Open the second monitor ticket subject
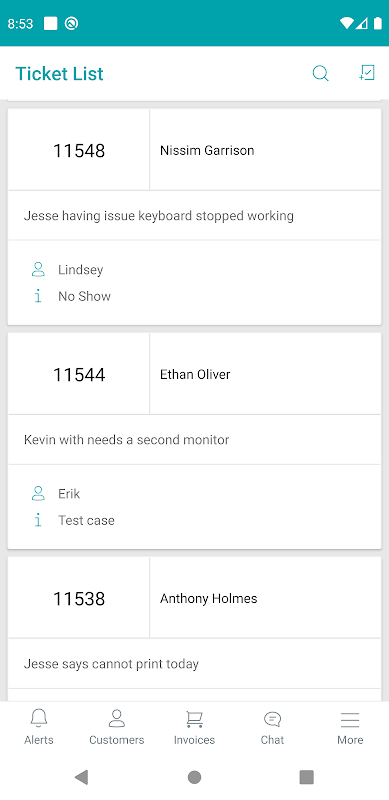Screen dimensions: 389x800 [127, 439]
